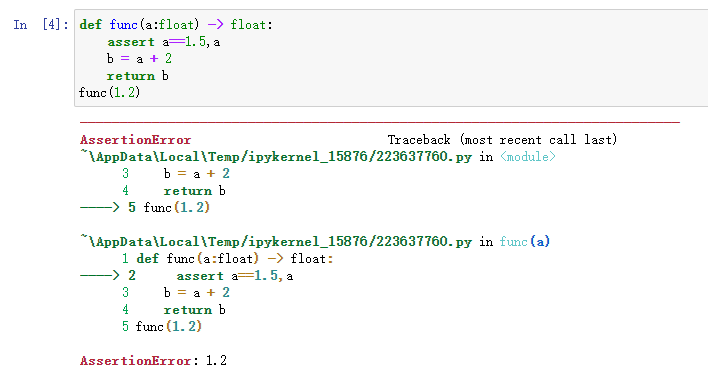Click the arrow line '2 assert a==1.5,a'
This screenshot has width=708, height=385.
click(186, 275)
